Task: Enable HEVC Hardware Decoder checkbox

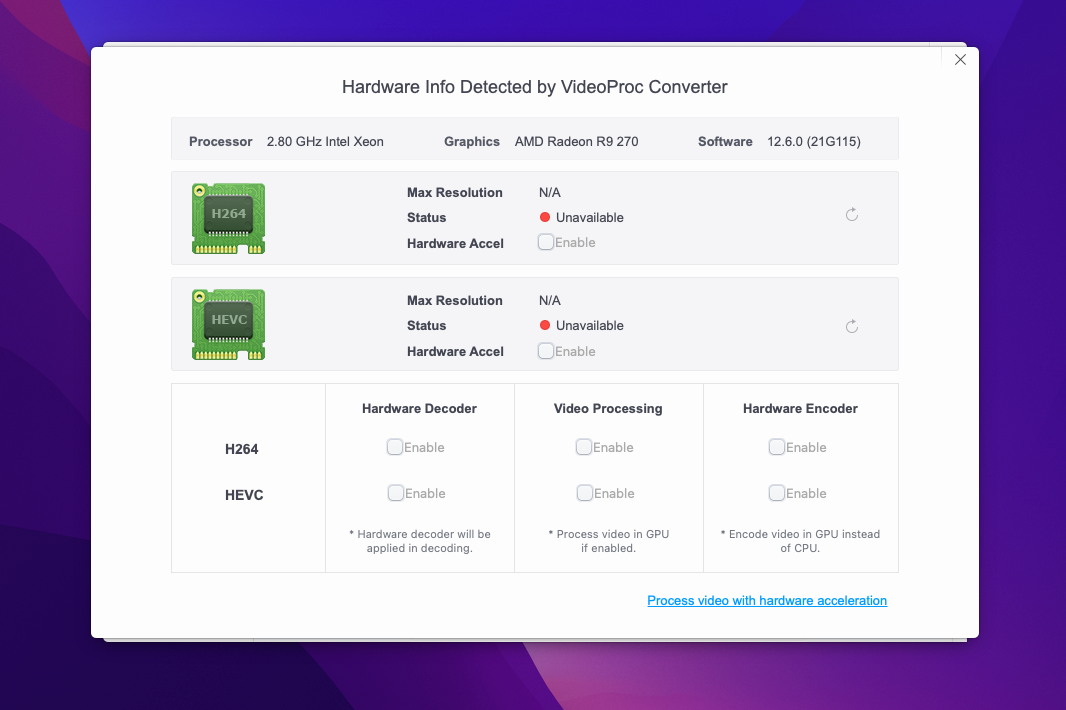Action: [x=396, y=493]
